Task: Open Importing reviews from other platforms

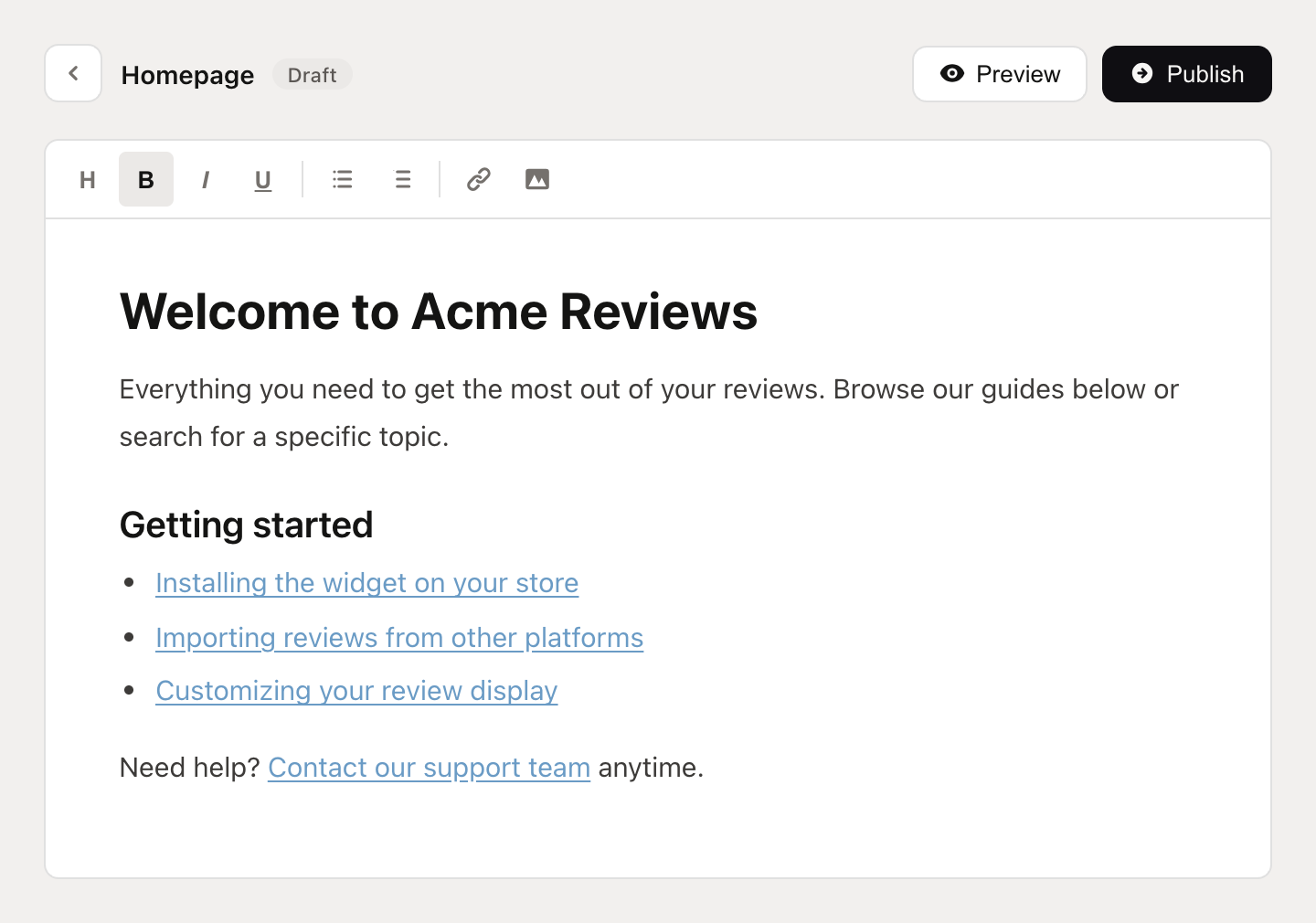Action: (399, 638)
